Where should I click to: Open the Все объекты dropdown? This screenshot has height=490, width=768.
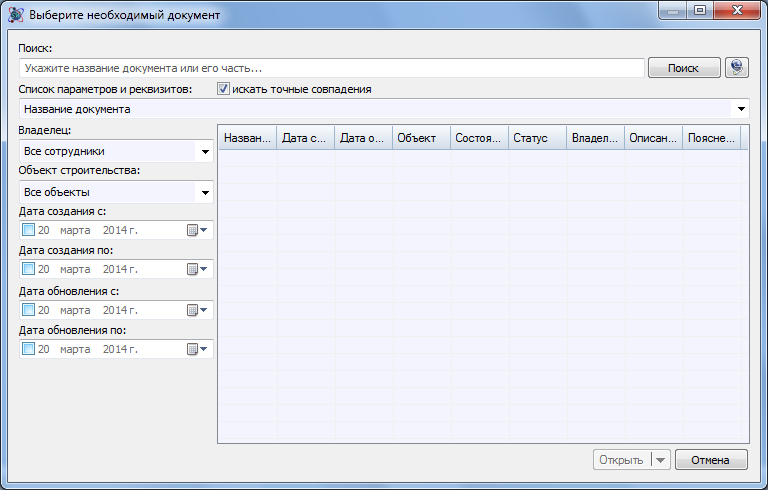[x=205, y=193]
